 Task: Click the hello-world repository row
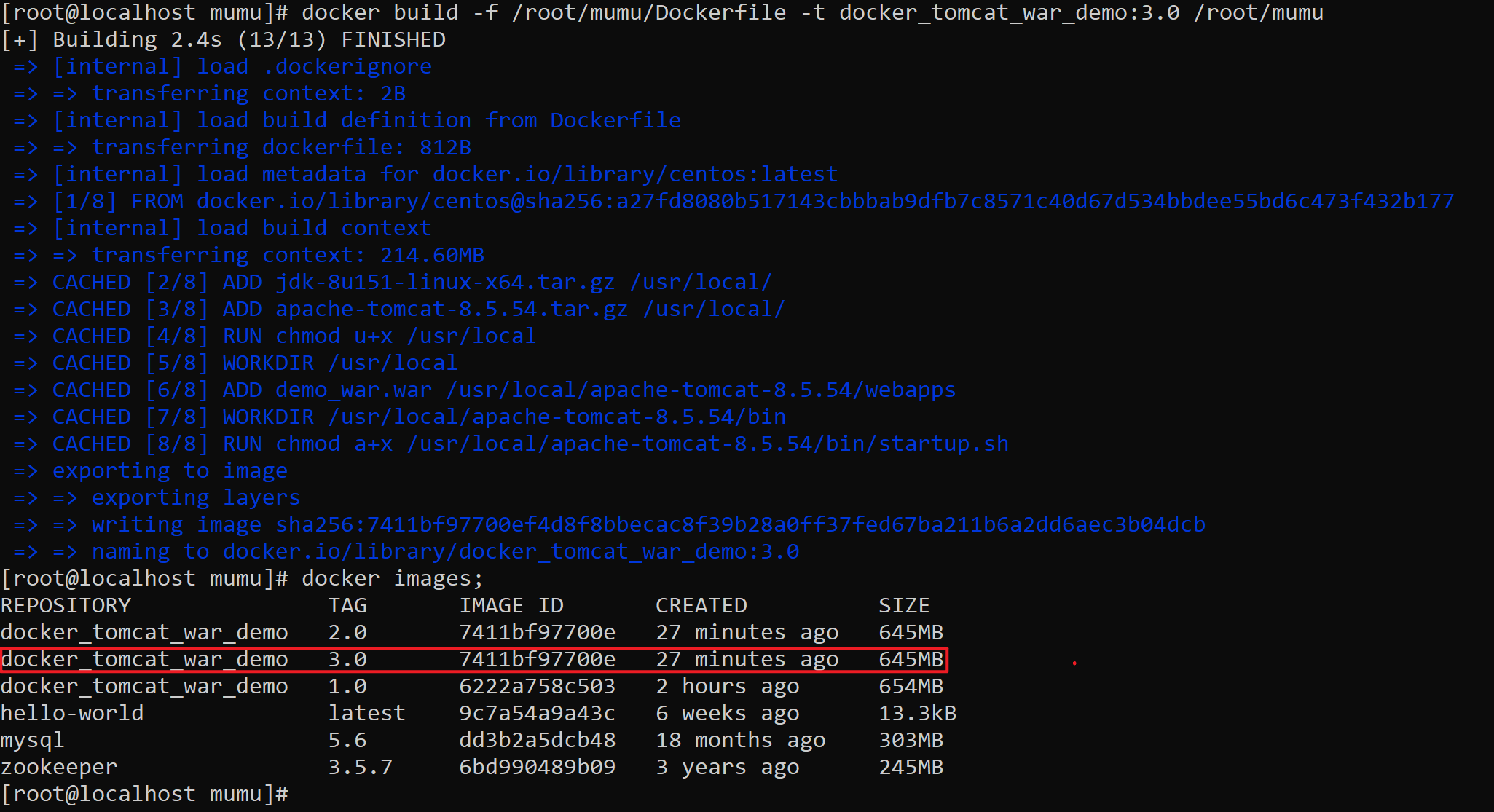pos(72,714)
